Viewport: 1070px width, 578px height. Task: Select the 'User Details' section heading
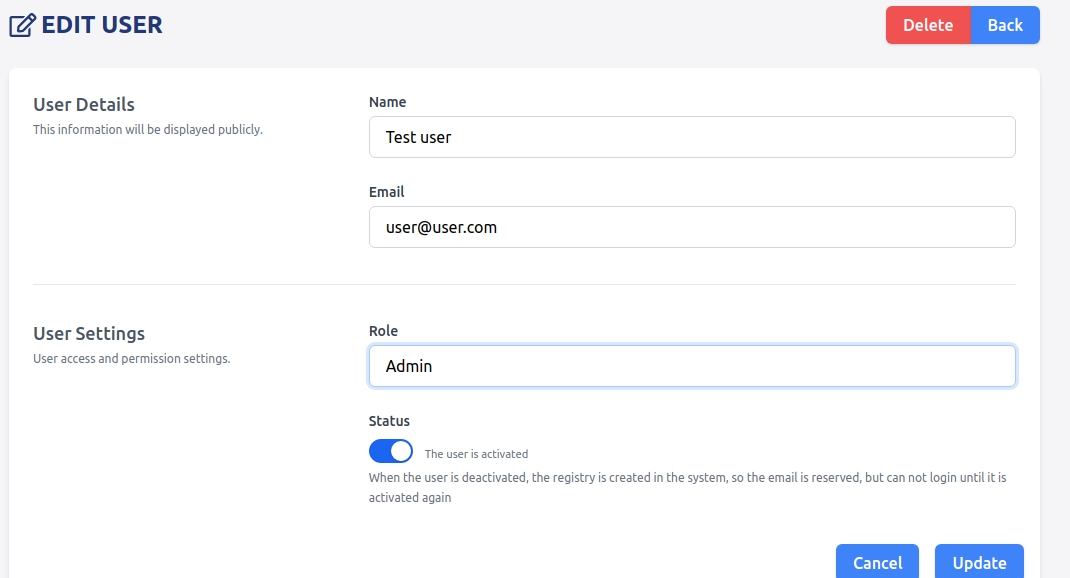point(84,104)
